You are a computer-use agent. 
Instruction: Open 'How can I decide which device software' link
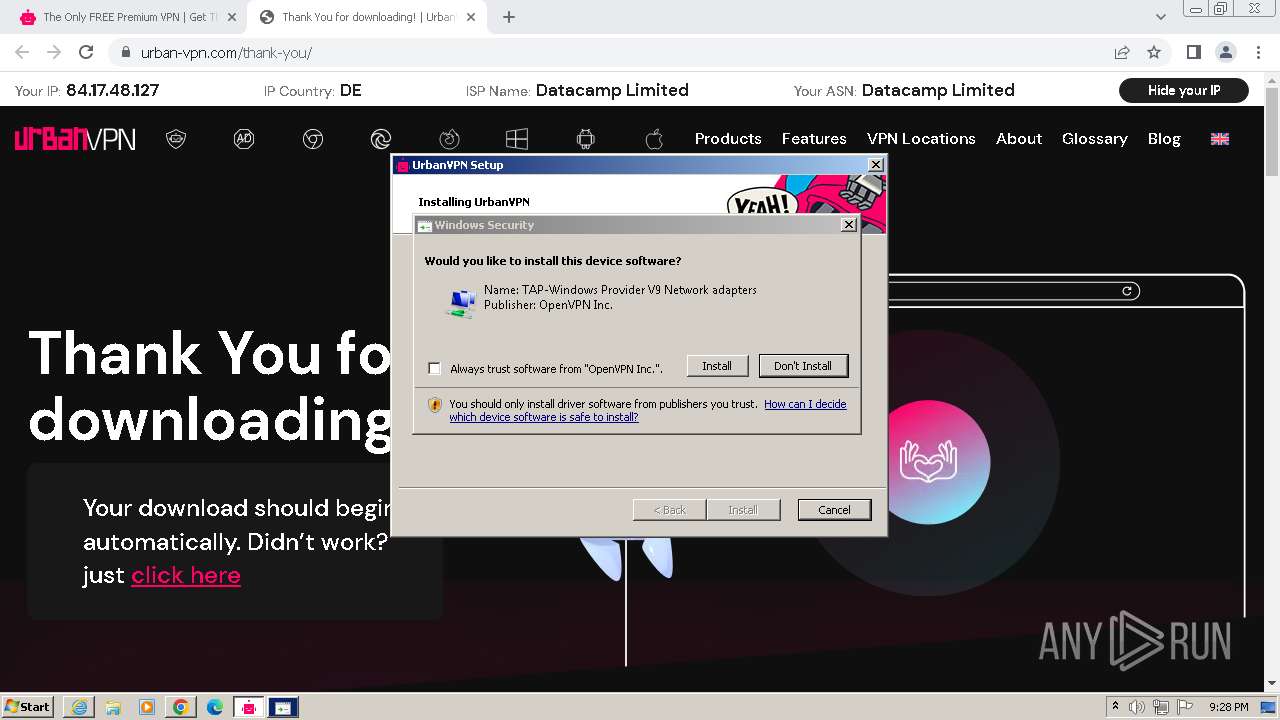point(648,411)
